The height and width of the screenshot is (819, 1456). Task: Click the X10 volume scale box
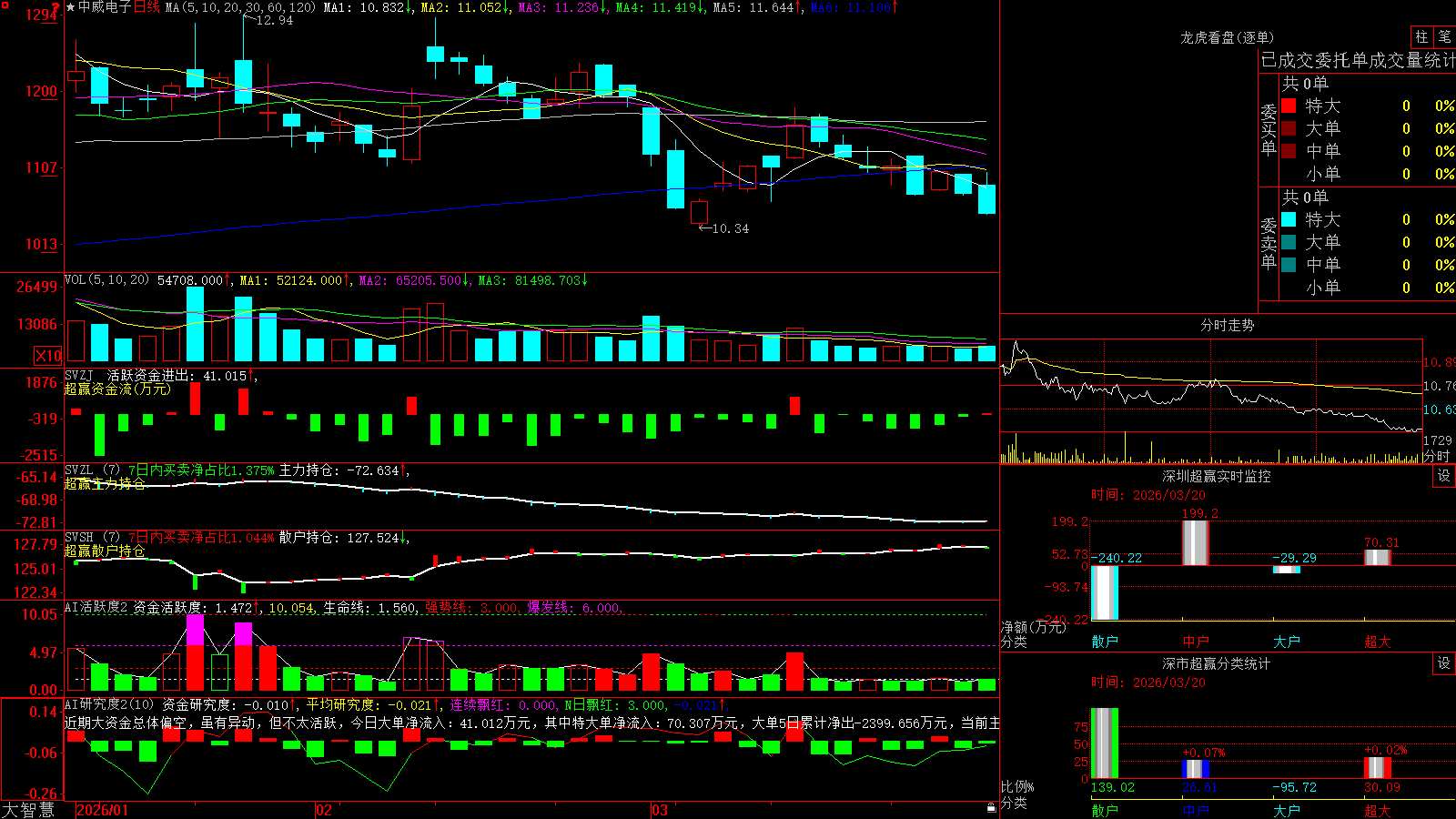[x=48, y=356]
